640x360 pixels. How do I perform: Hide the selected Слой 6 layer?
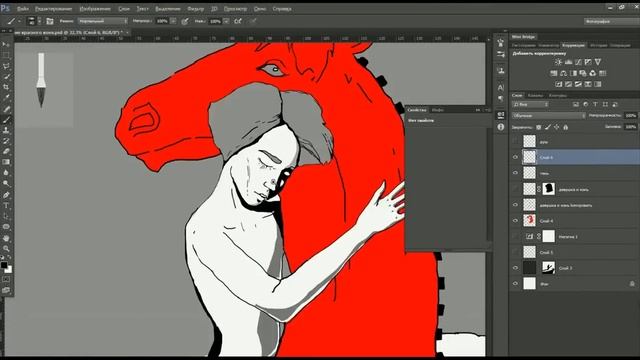[x=515, y=157]
